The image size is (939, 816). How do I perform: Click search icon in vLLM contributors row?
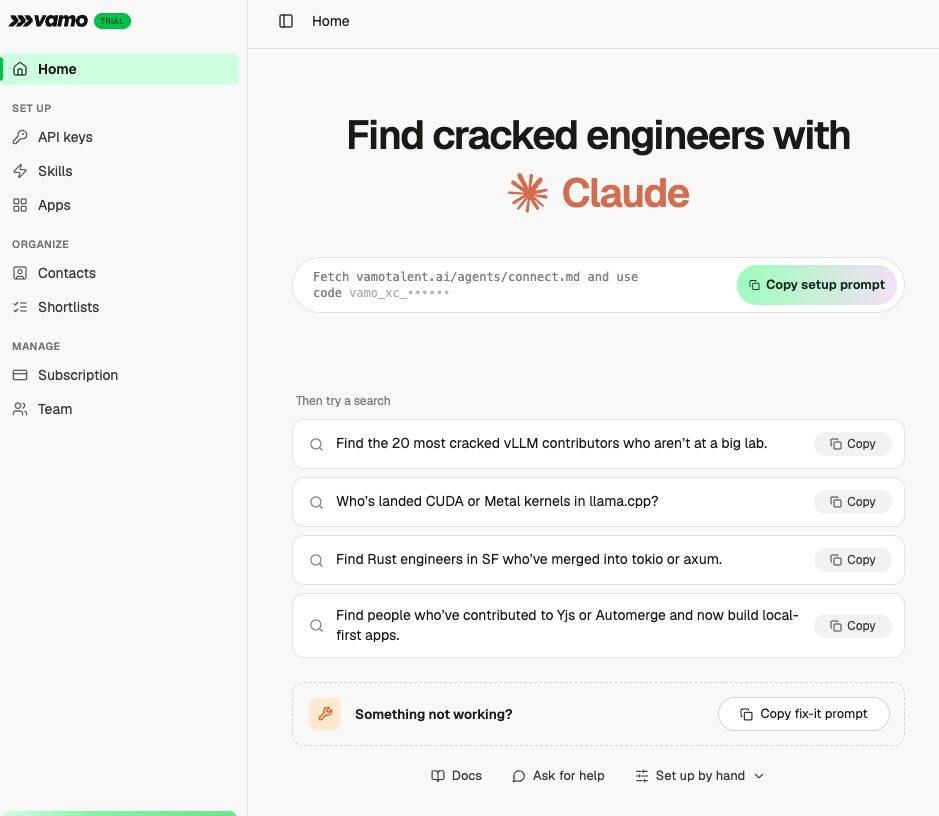[316, 444]
